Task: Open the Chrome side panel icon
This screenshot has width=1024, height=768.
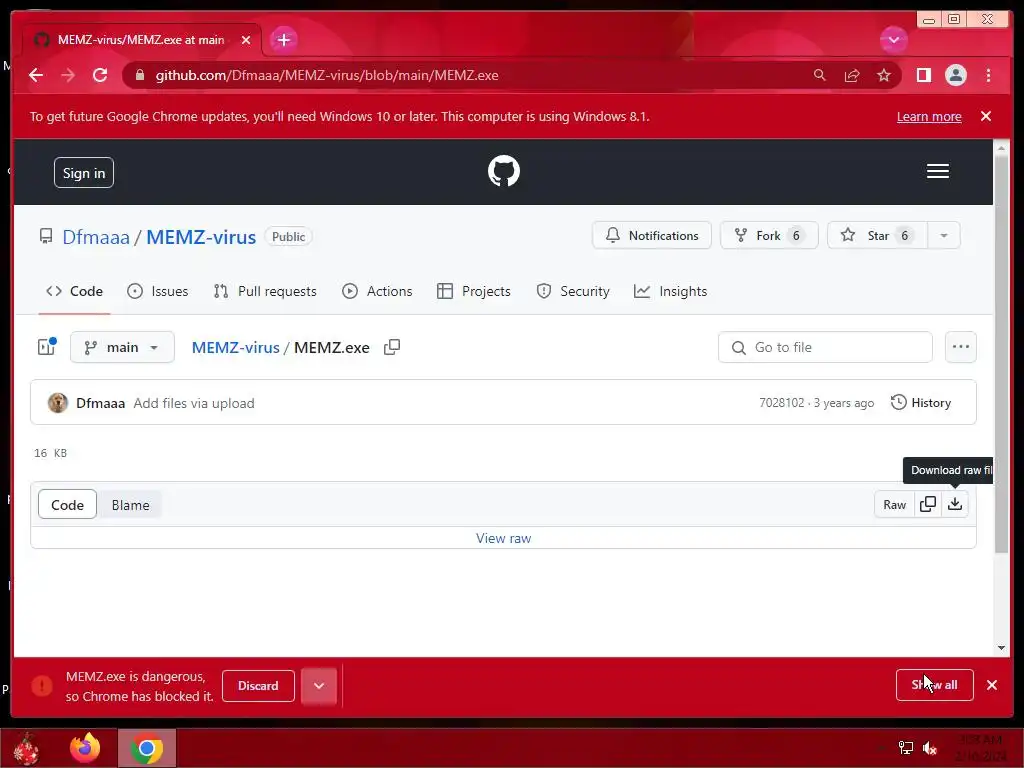Action: click(923, 75)
